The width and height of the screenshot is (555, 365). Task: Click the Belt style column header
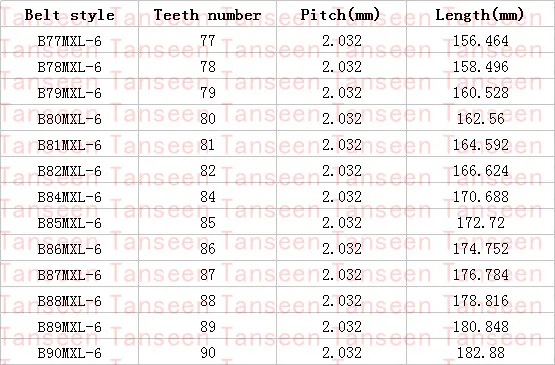[69, 15]
